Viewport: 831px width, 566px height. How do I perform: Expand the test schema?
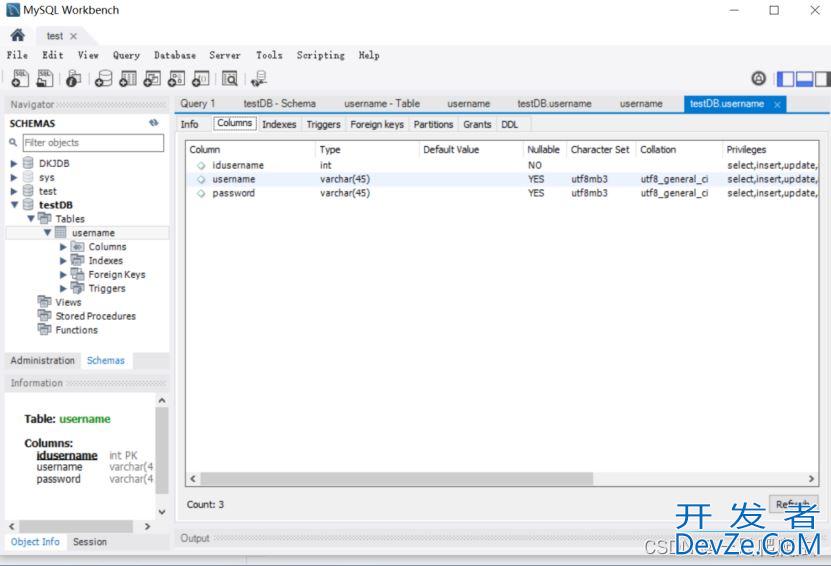14,191
